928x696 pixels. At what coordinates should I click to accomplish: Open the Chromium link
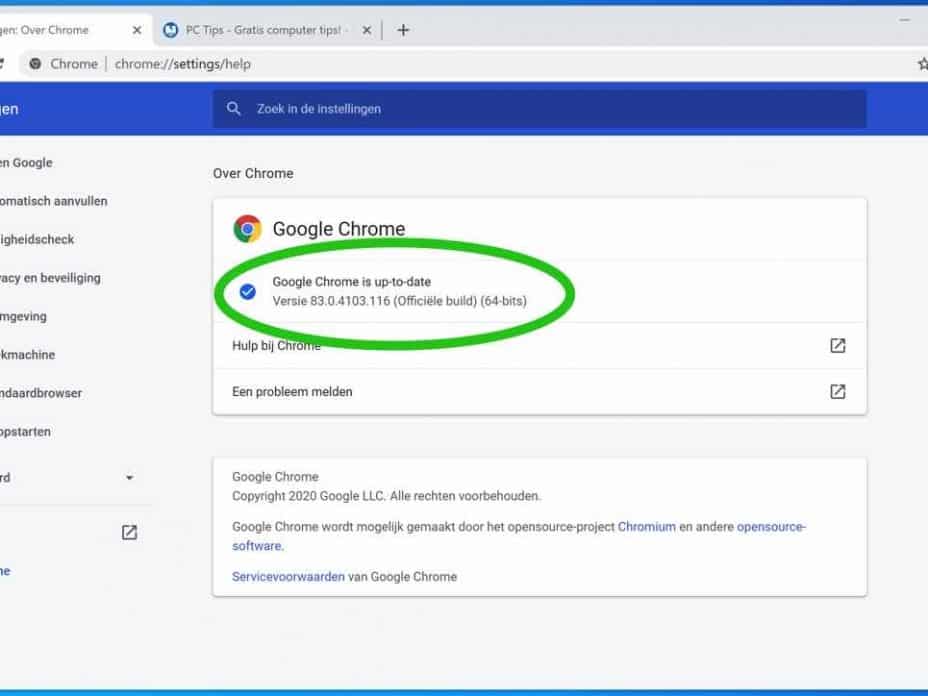point(646,526)
